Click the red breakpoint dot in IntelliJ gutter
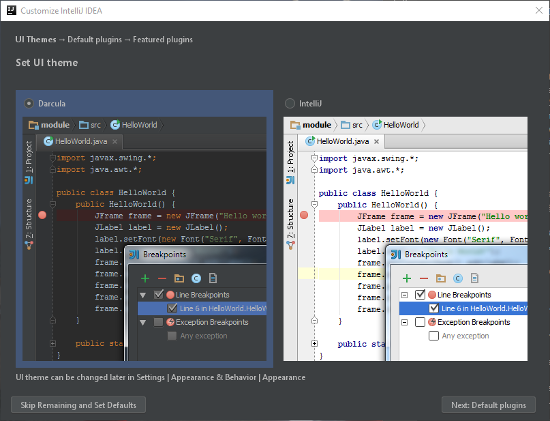The height and width of the screenshot is (421, 550). pos(304,215)
